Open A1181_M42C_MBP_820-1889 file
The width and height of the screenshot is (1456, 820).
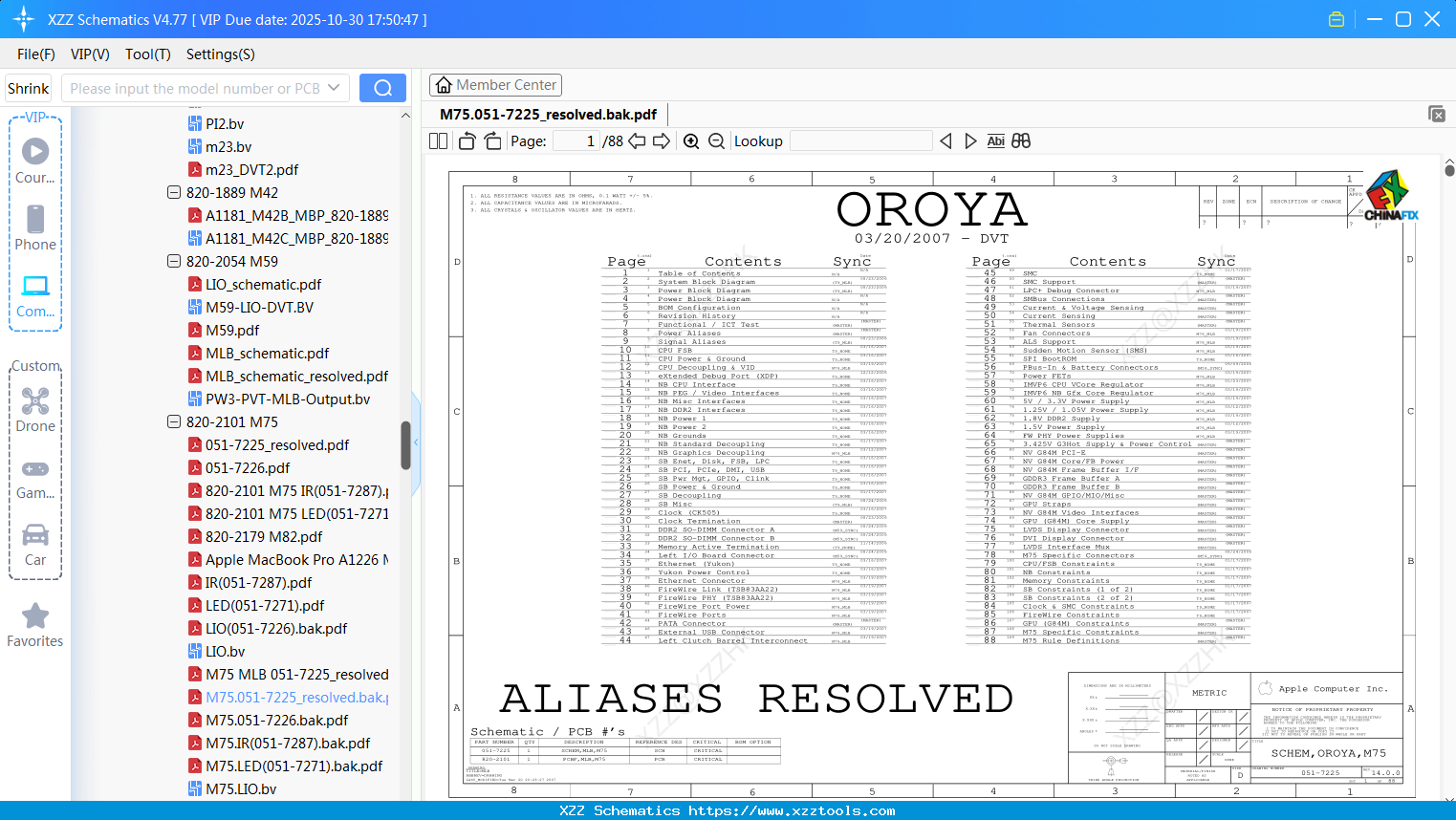pyautogui.click(x=289, y=238)
